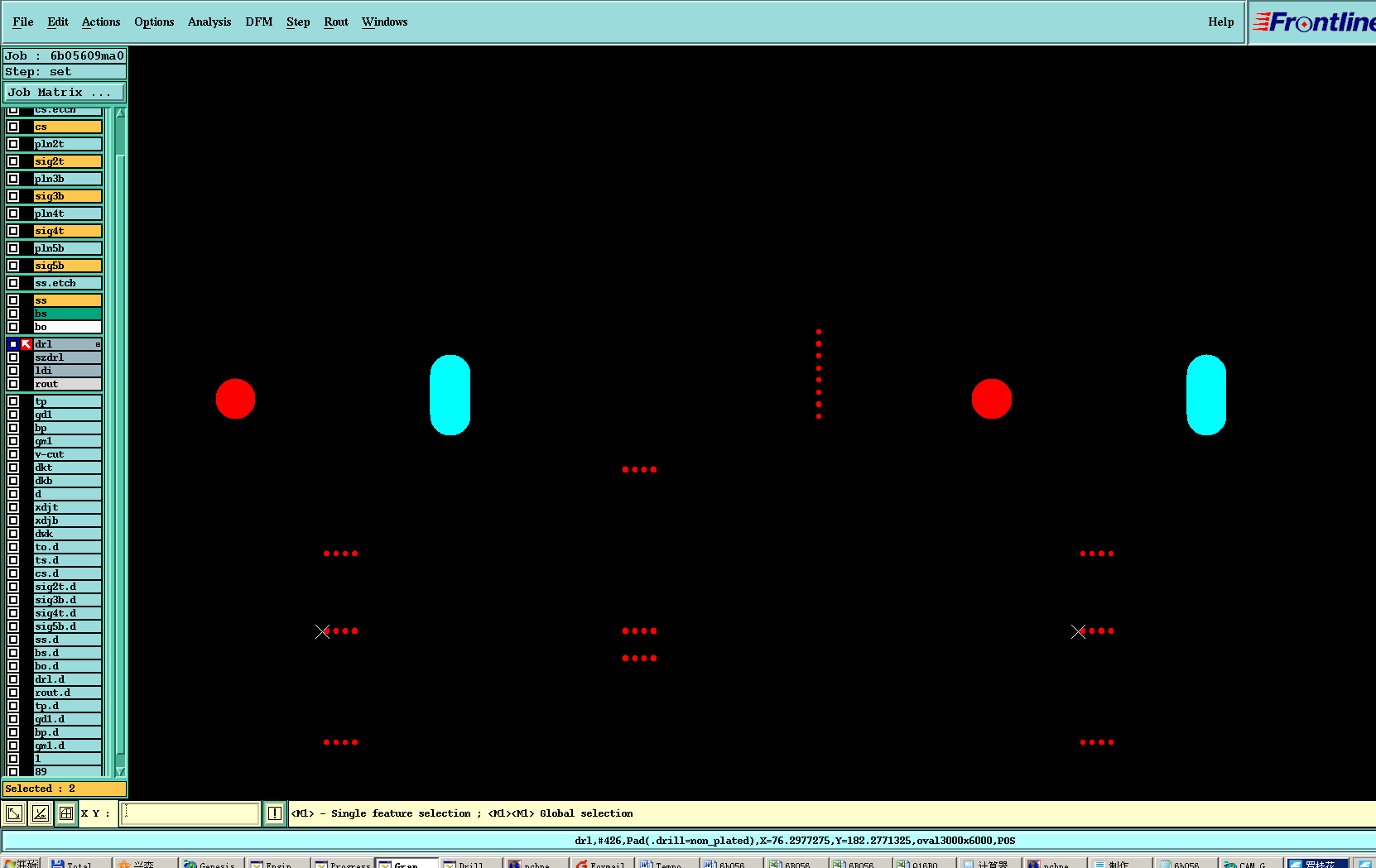Screen dimensions: 1376x868
Task: Select the sig5b.d layer name
Action: (68, 626)
